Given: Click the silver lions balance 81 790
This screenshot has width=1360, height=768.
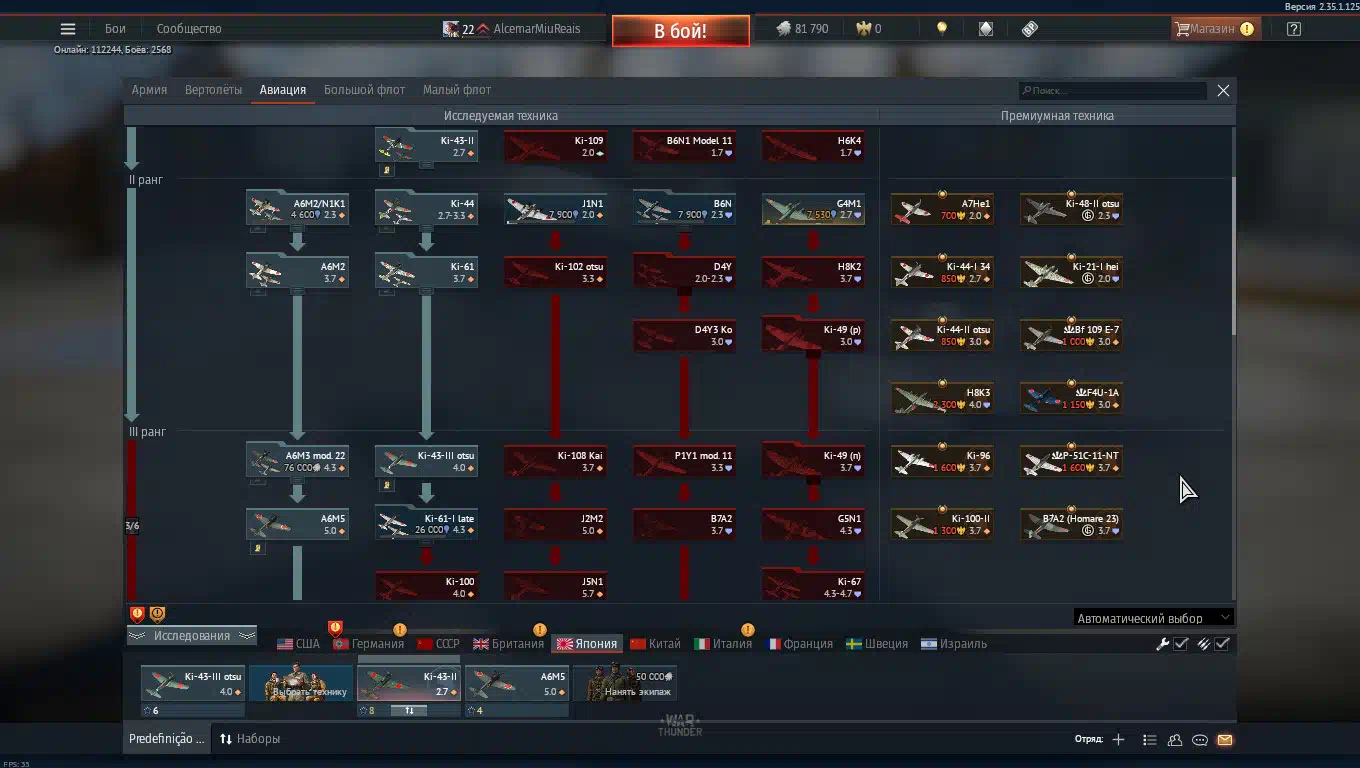Looking at the screenshot, I should pos(802,29).
